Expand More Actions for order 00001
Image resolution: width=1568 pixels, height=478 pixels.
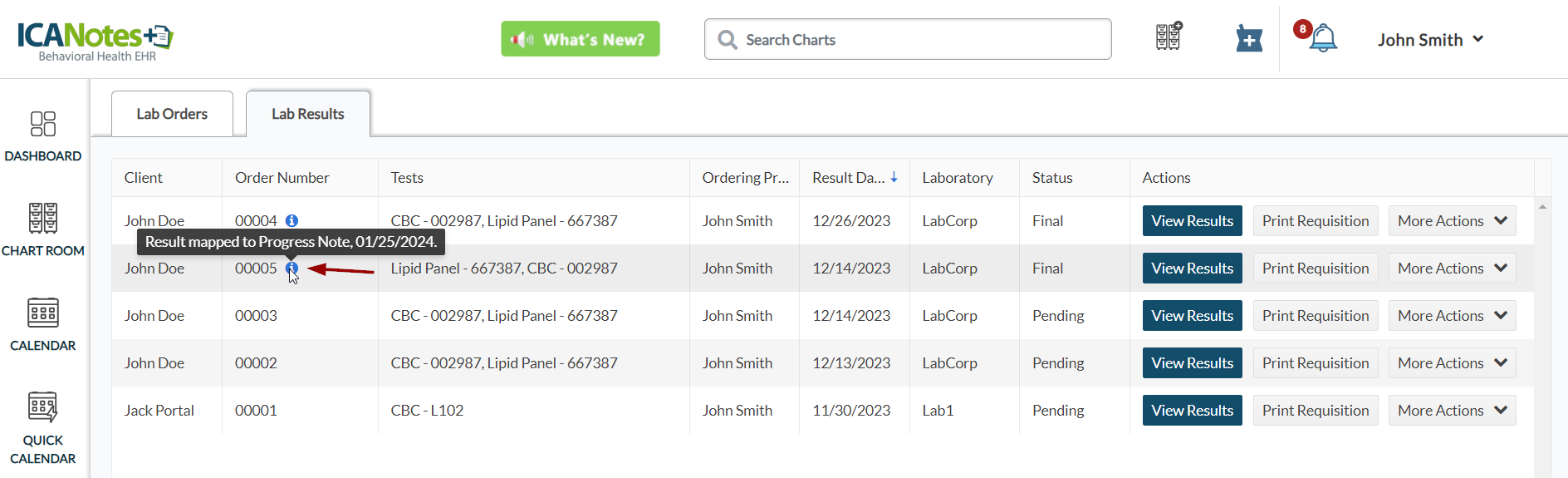tap(1452, 411)
